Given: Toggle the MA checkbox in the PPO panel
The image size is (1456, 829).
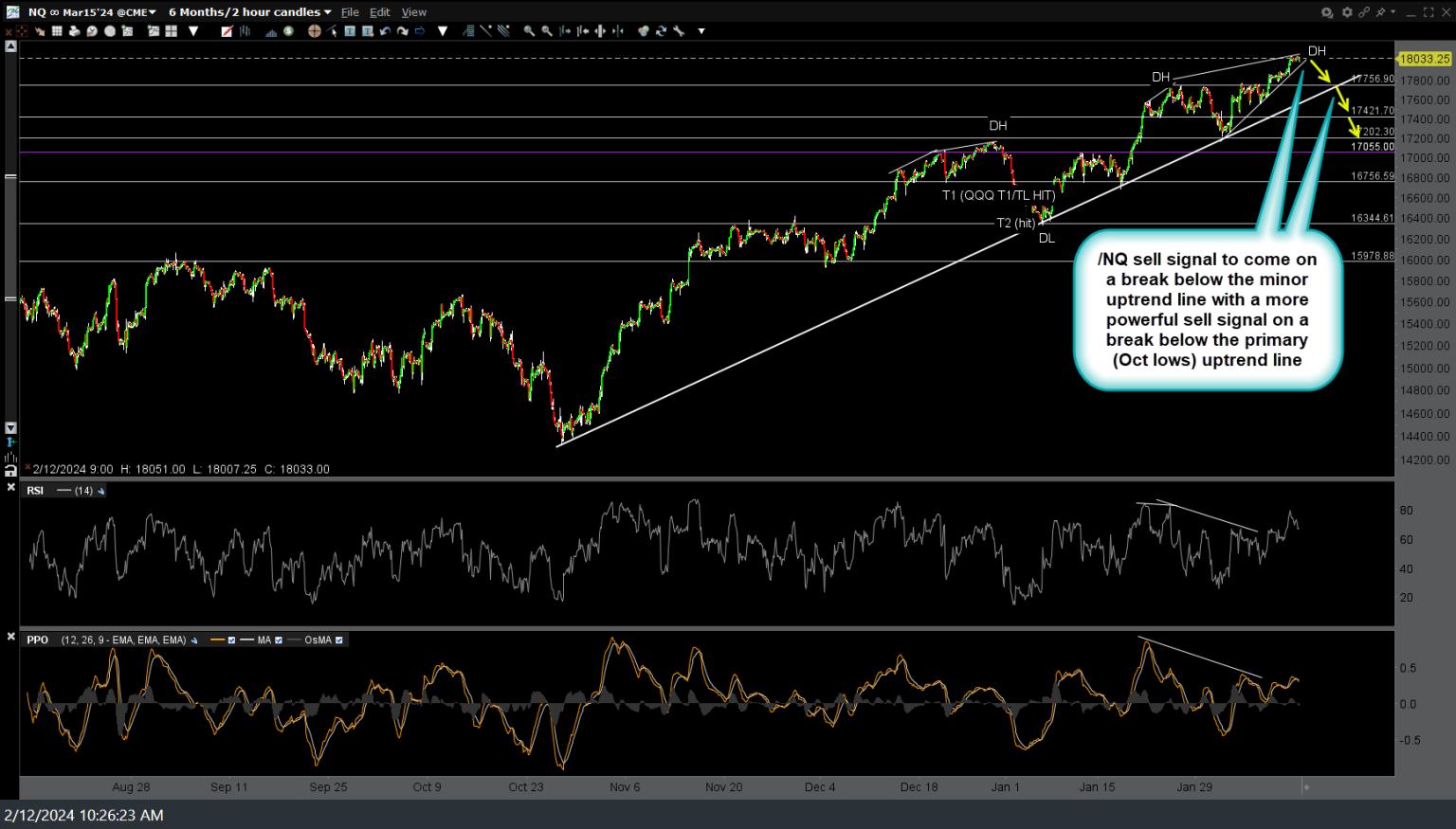Looking at the screenshot, I should (279, 640).
